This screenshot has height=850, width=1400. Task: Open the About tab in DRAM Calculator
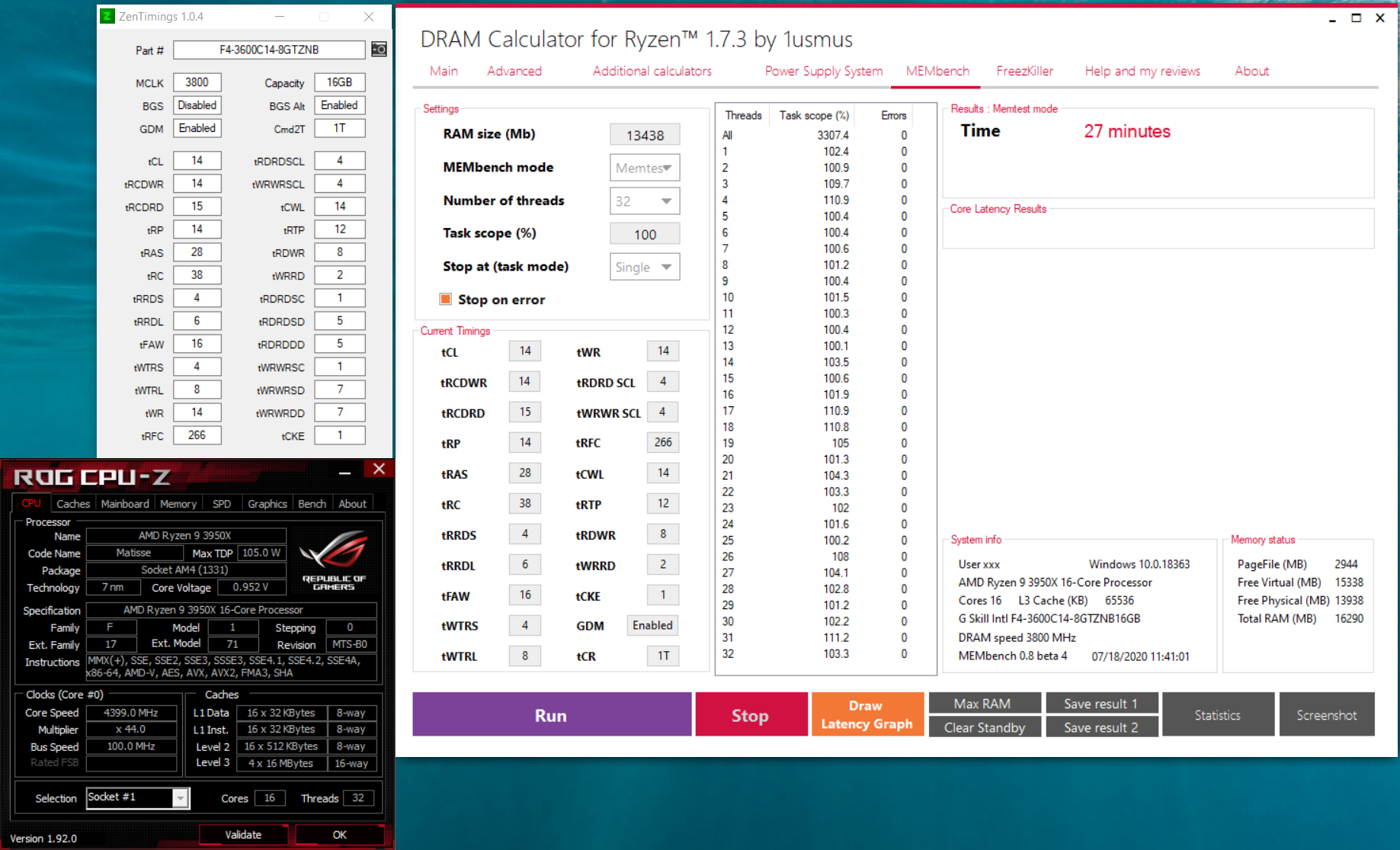click(1252, 71)
